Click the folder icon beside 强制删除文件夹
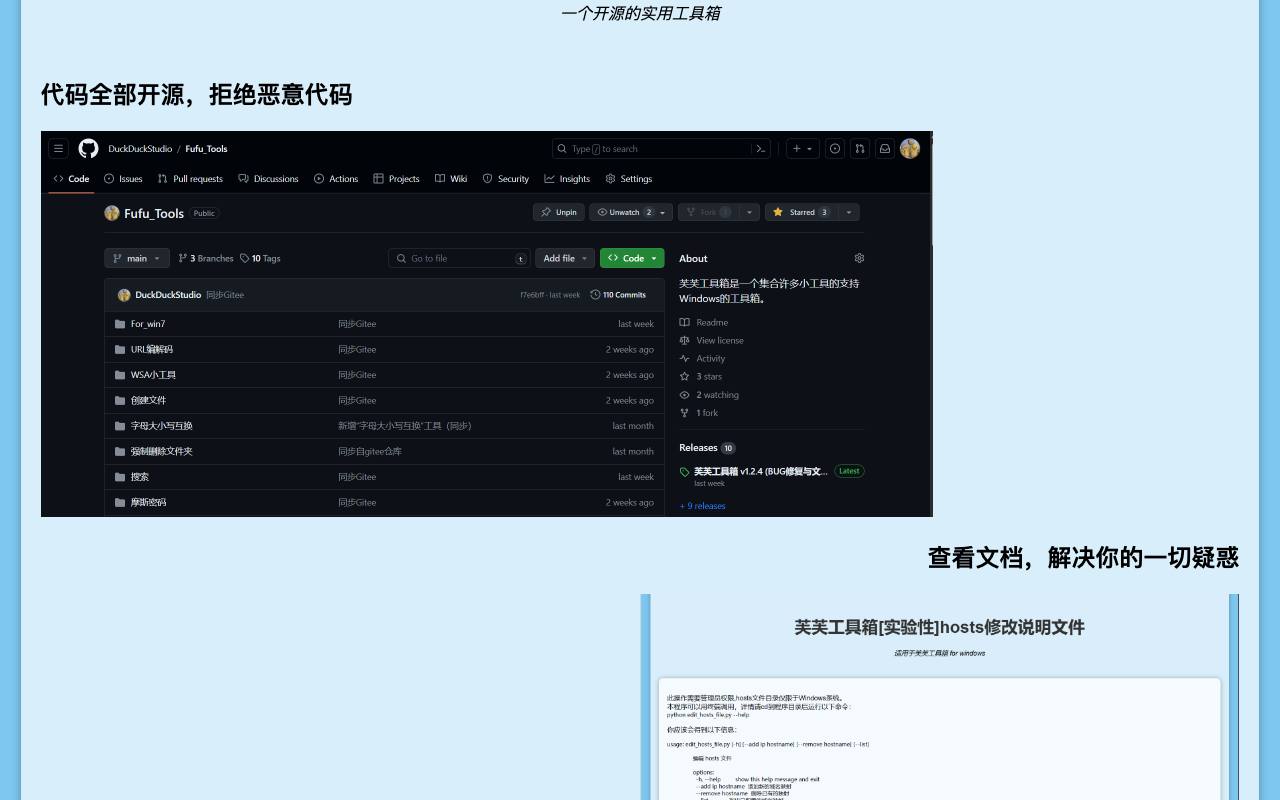This screenshot has height=800, width=1280. coord(120,451)
